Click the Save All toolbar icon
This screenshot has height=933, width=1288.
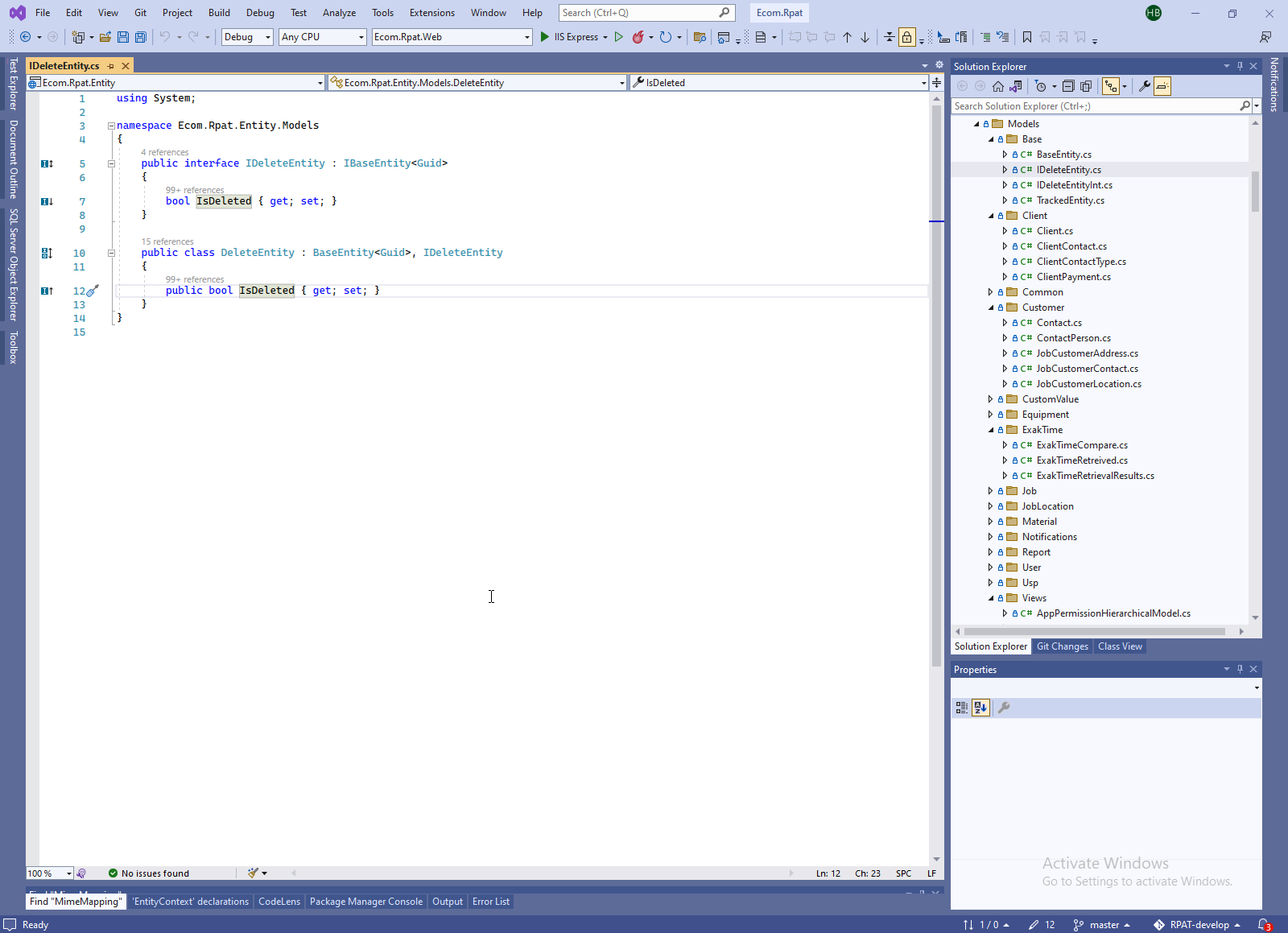tap(141, 37)
